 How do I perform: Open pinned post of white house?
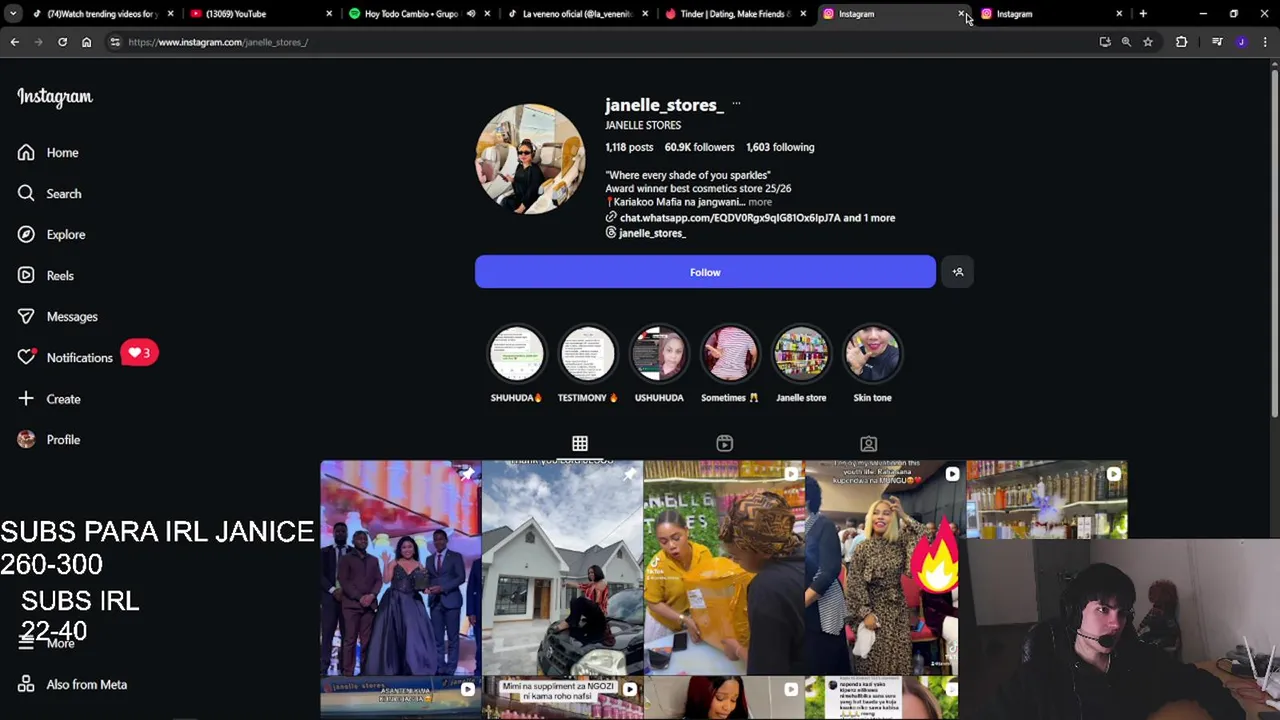[562, 568]
